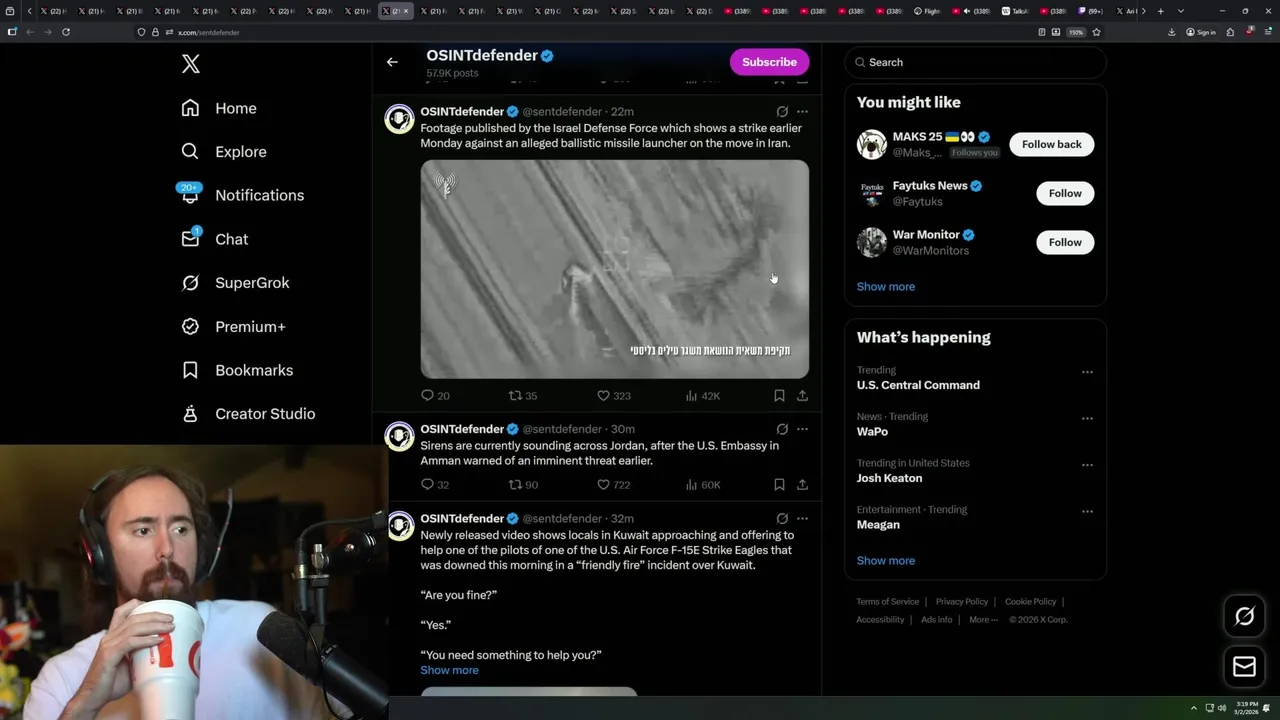Click the Home house icon

pos(190,108)
